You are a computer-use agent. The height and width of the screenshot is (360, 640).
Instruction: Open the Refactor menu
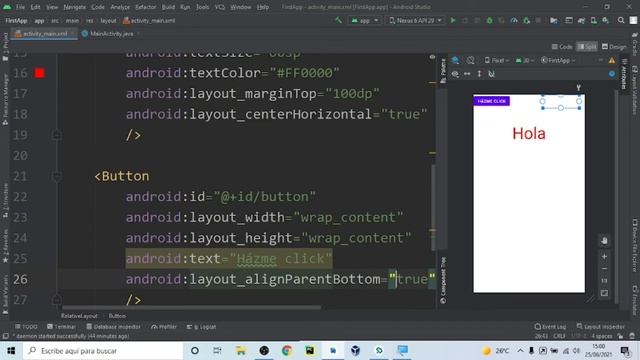coord(146,7)
